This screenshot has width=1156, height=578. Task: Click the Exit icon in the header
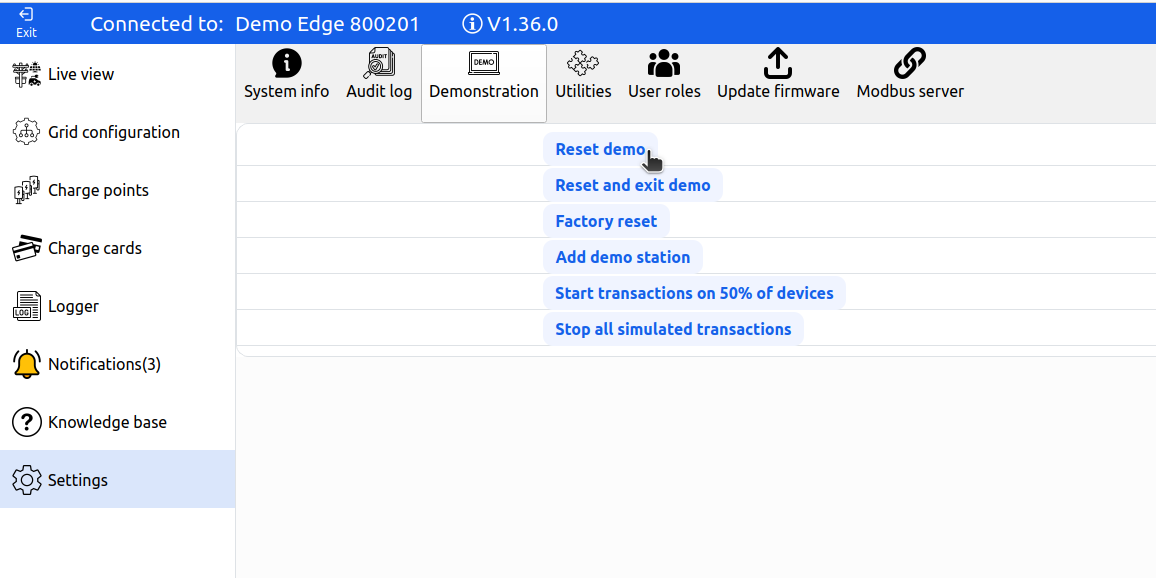27,15
